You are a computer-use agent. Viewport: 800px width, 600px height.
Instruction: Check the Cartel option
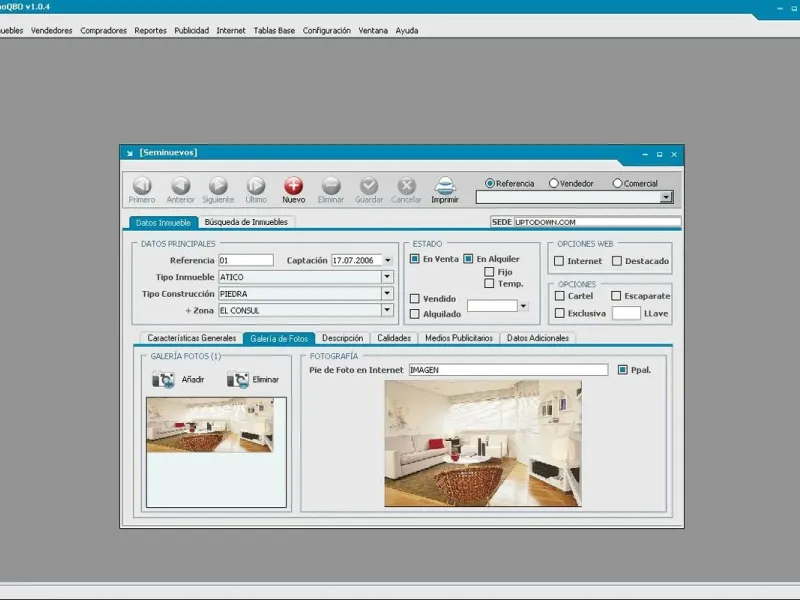pos(560,296)
